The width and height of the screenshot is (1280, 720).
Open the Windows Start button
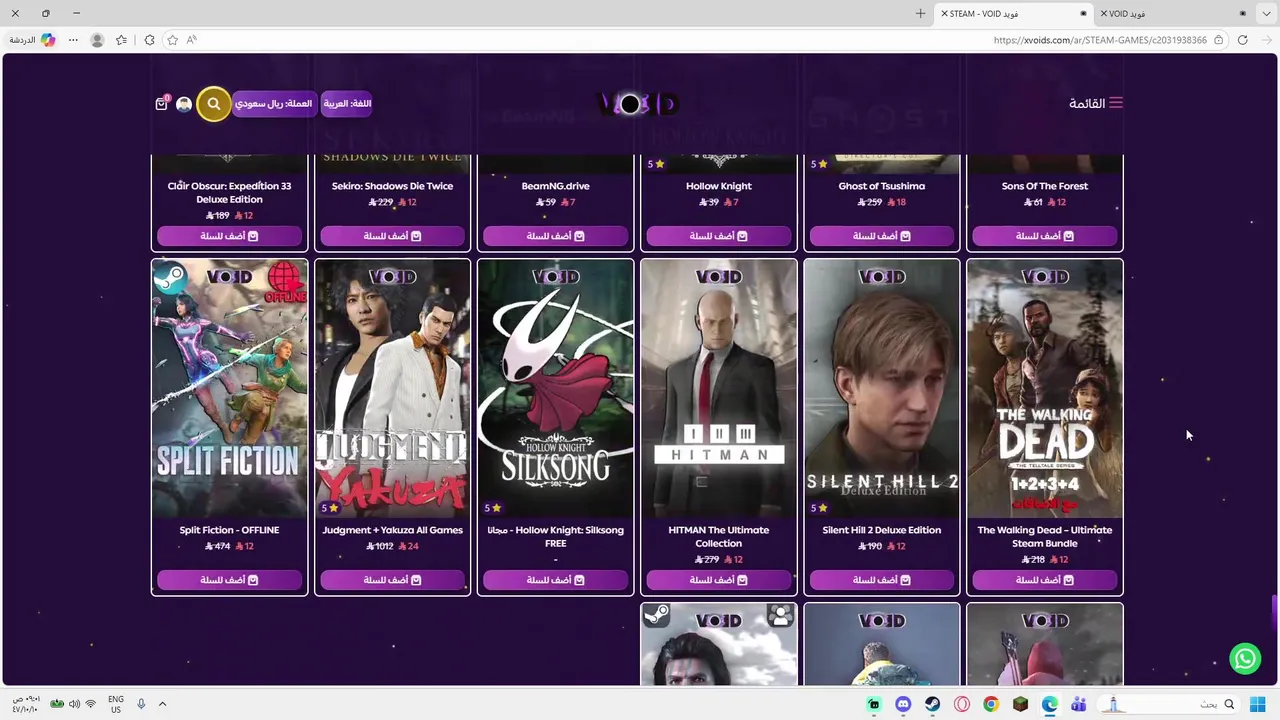1258,704
